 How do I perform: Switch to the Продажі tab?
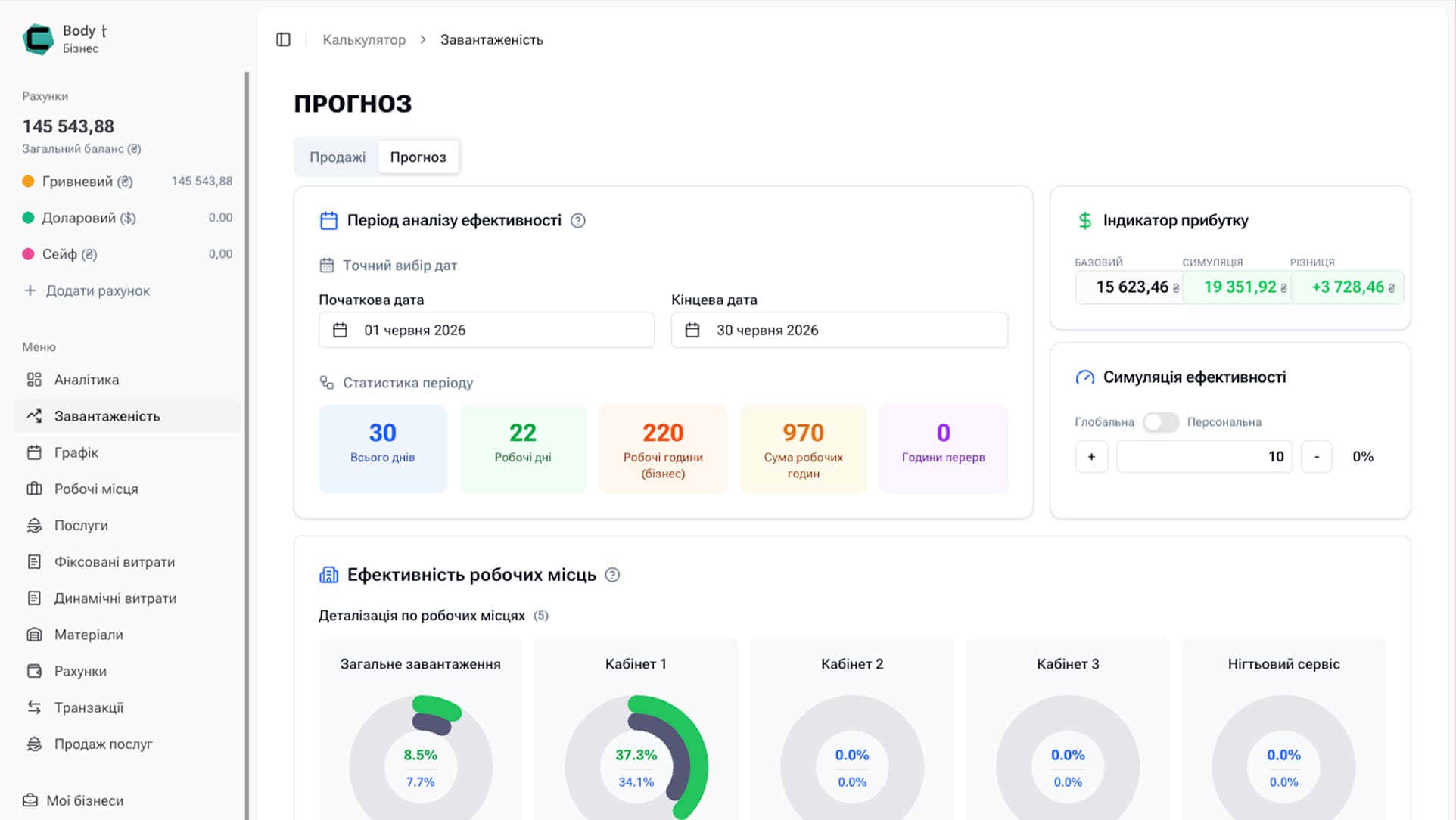tap(338, 157)
